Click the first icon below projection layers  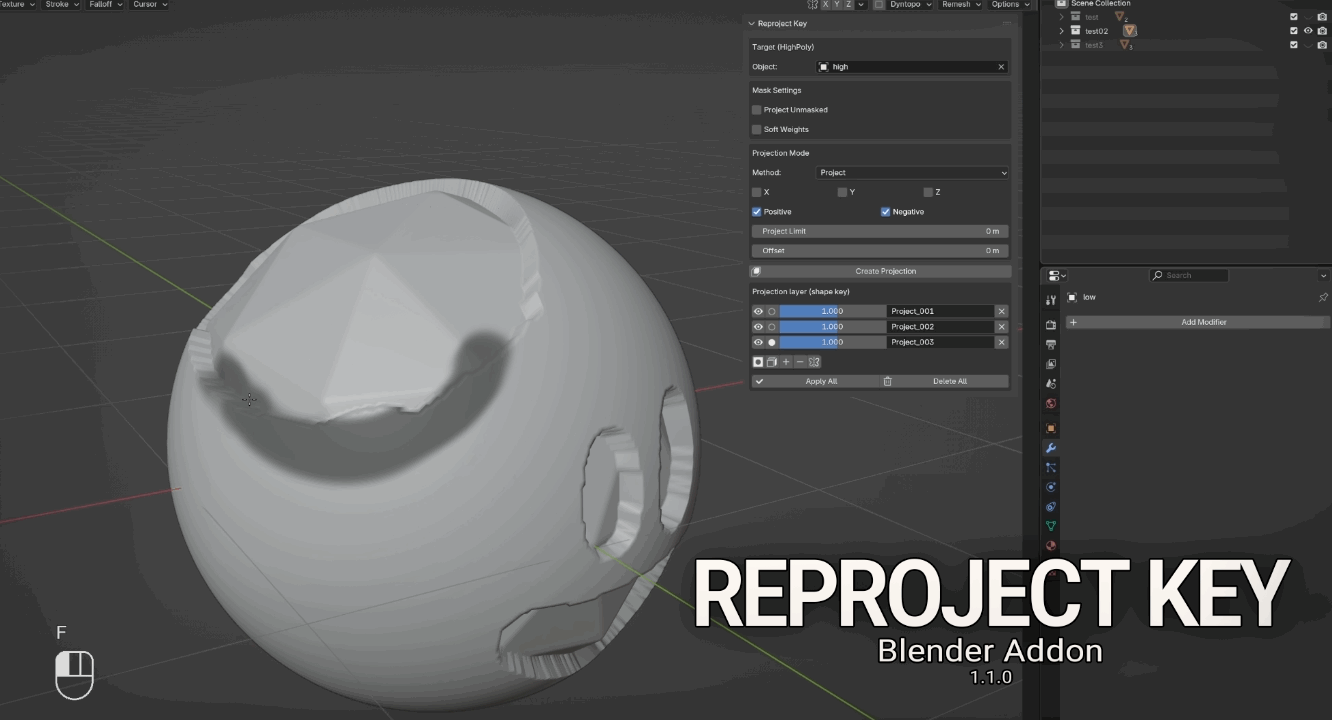[758, 362]
